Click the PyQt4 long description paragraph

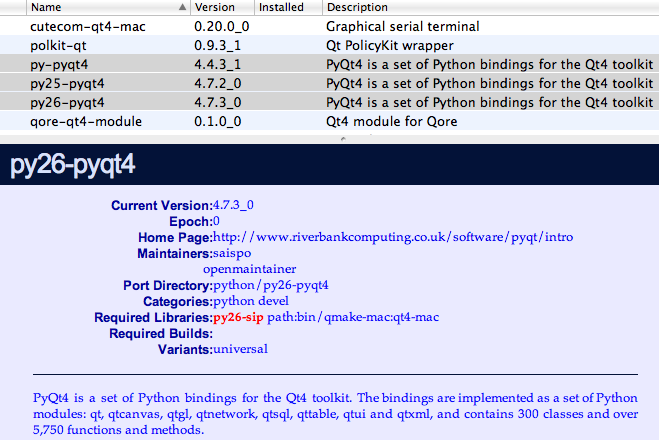pos(335,414)
